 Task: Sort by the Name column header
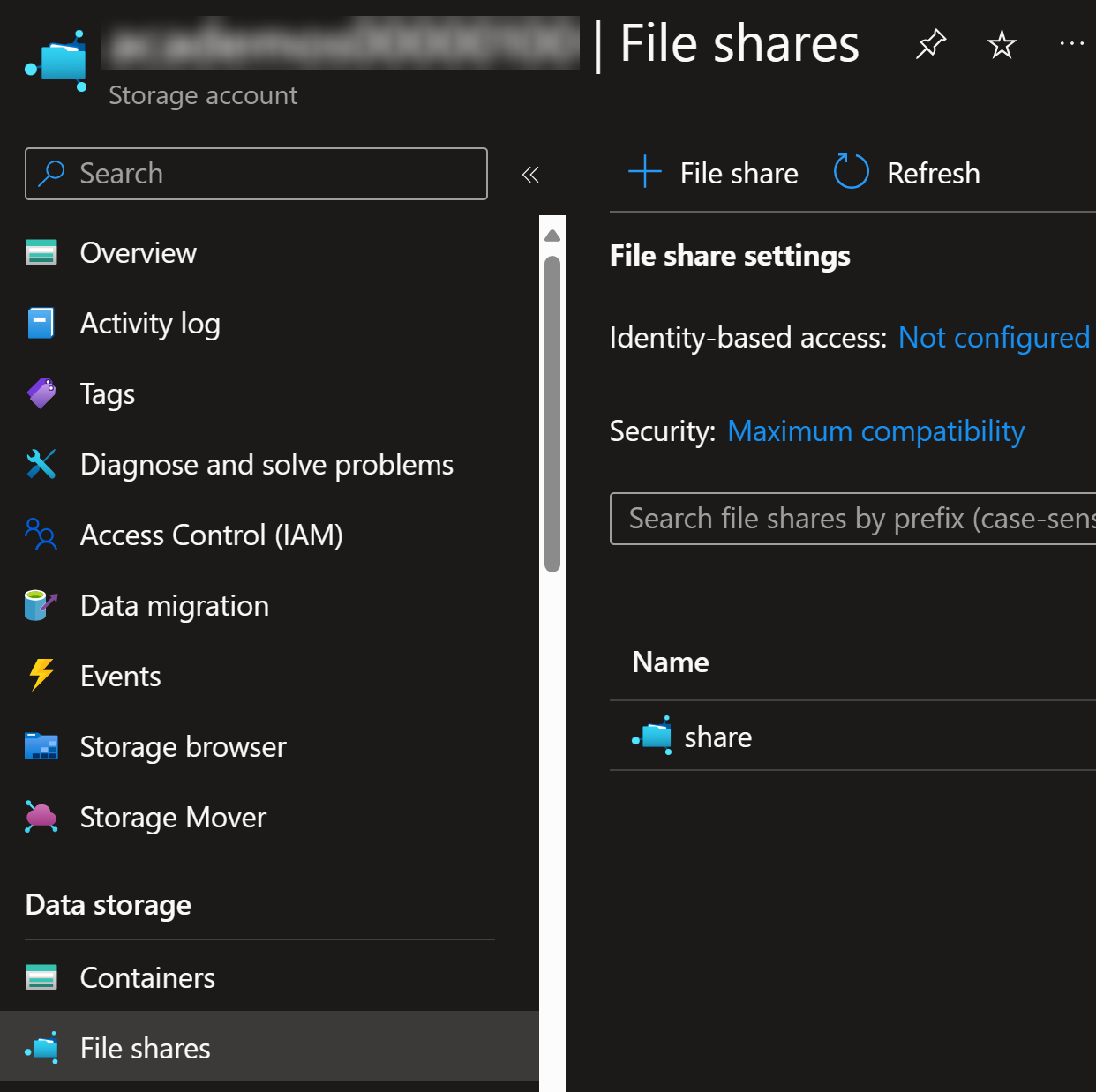671,662
